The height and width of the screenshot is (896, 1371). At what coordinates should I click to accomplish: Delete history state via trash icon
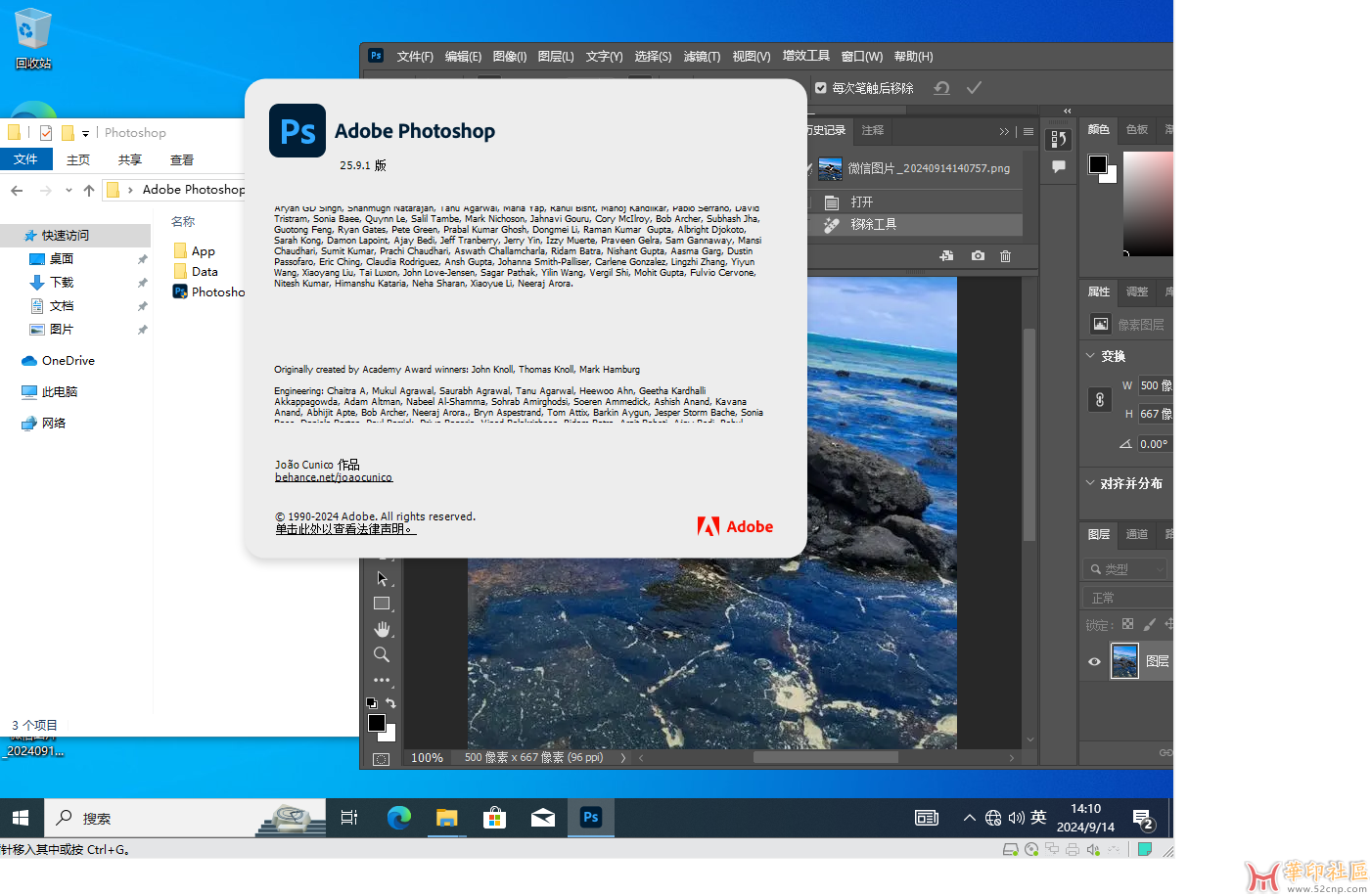pos(1005,255)
